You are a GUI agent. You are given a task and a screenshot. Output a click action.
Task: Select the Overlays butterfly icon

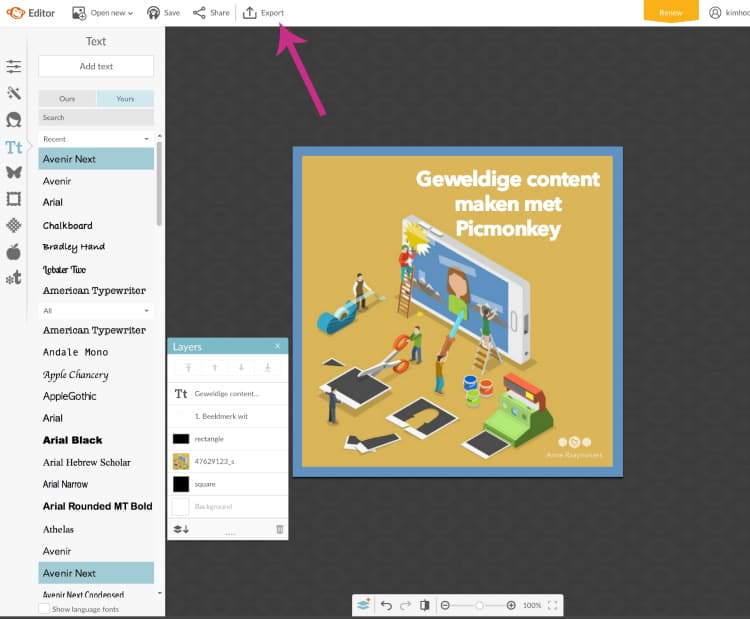[x=14, y=172]
